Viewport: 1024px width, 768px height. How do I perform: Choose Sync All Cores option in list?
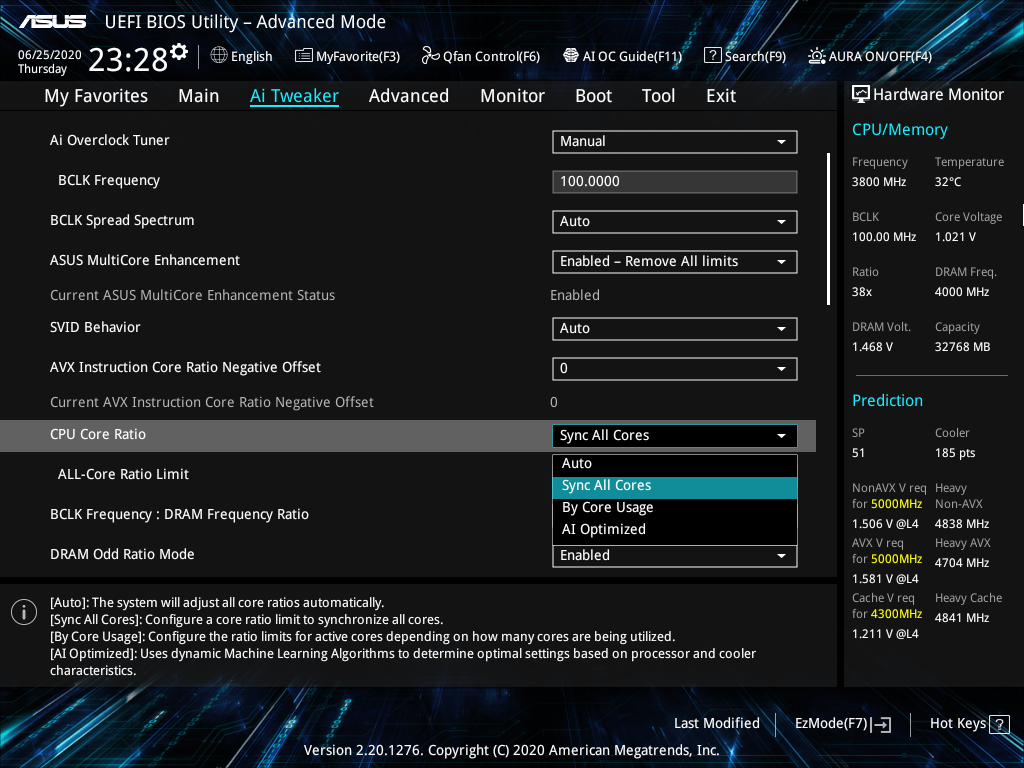pos(675,486)
